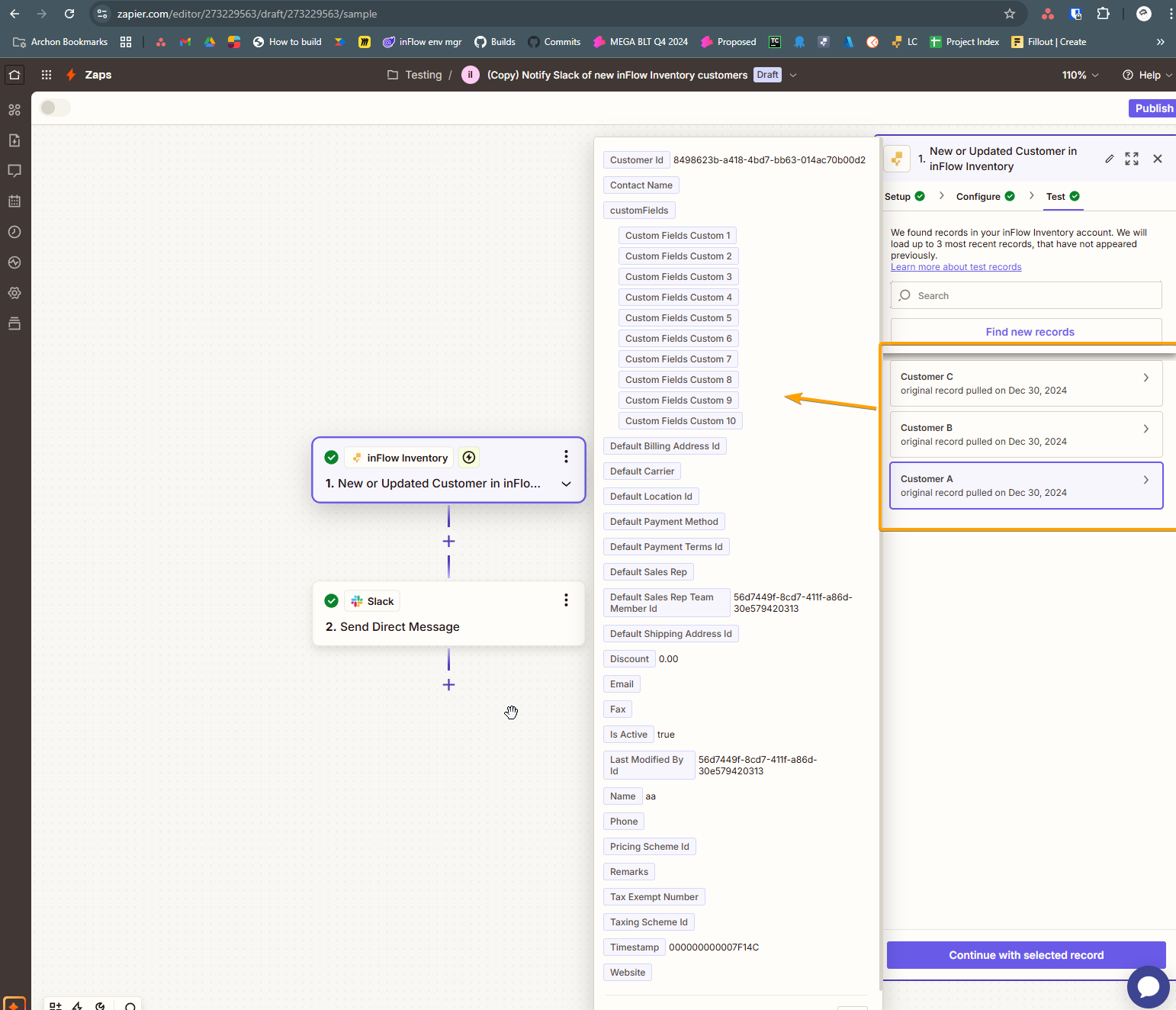The height and width of the screenshot is (1010, 1176).
Task: Open the calendar sidebar icon
Action: [14, 201]
